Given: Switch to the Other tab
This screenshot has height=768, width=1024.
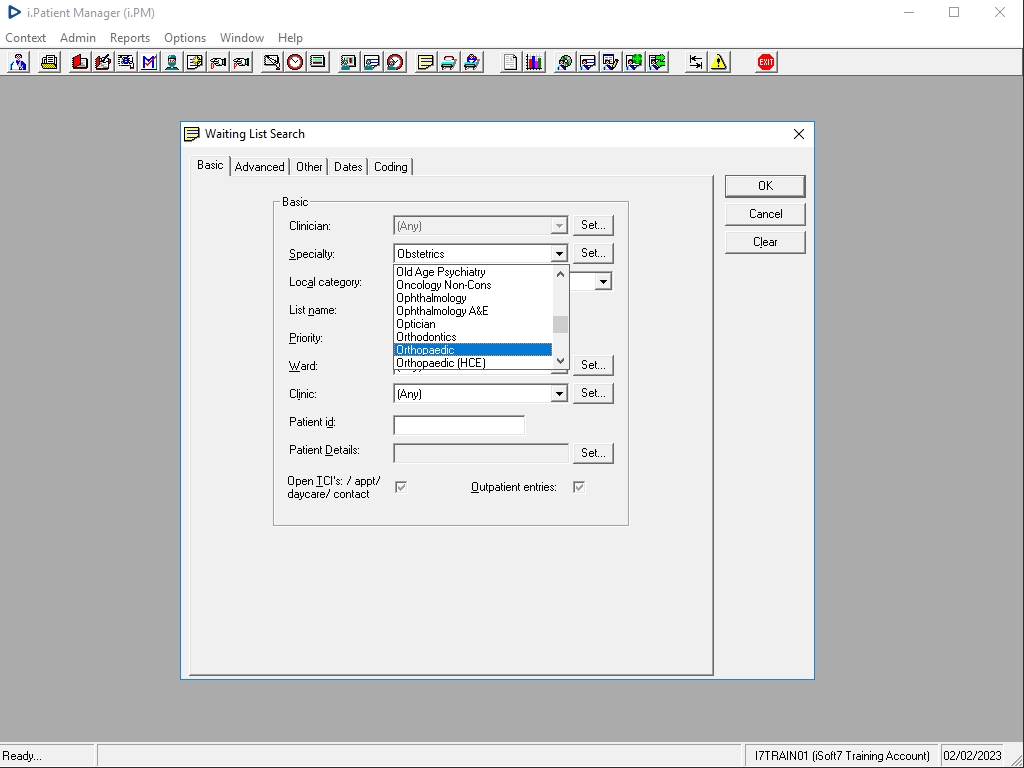Looking at the screenshot, I should 309,167.
